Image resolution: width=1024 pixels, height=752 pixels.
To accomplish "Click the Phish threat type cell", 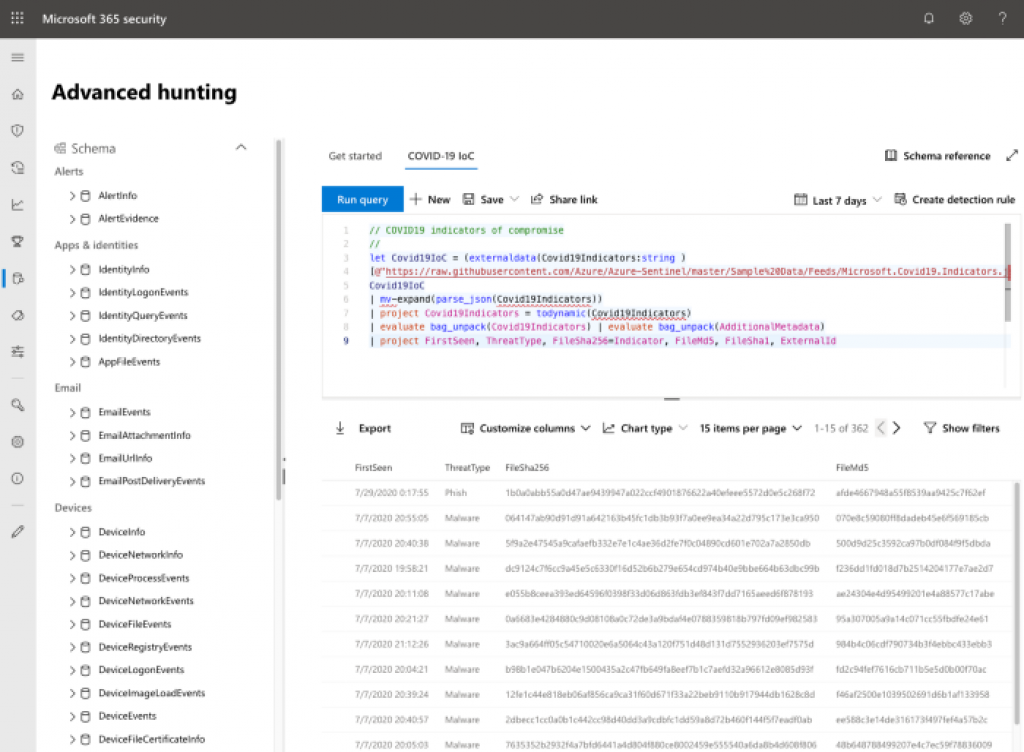I will pyautogui.click(x=456, y=493).
